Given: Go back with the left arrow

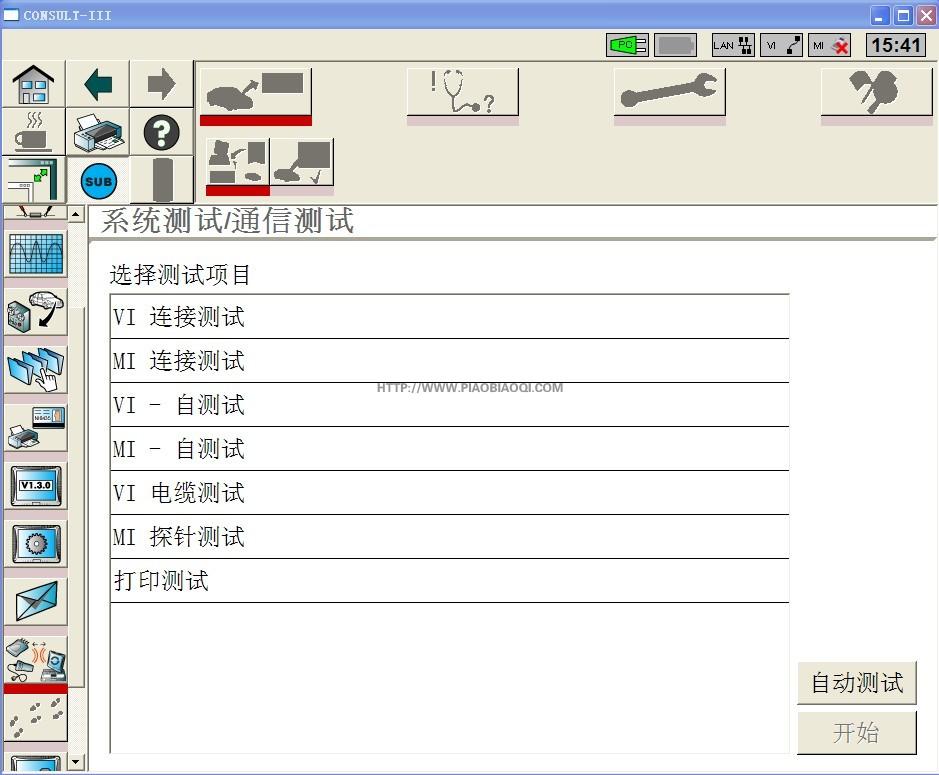Looking at the screenshot, I should [98, 84].
